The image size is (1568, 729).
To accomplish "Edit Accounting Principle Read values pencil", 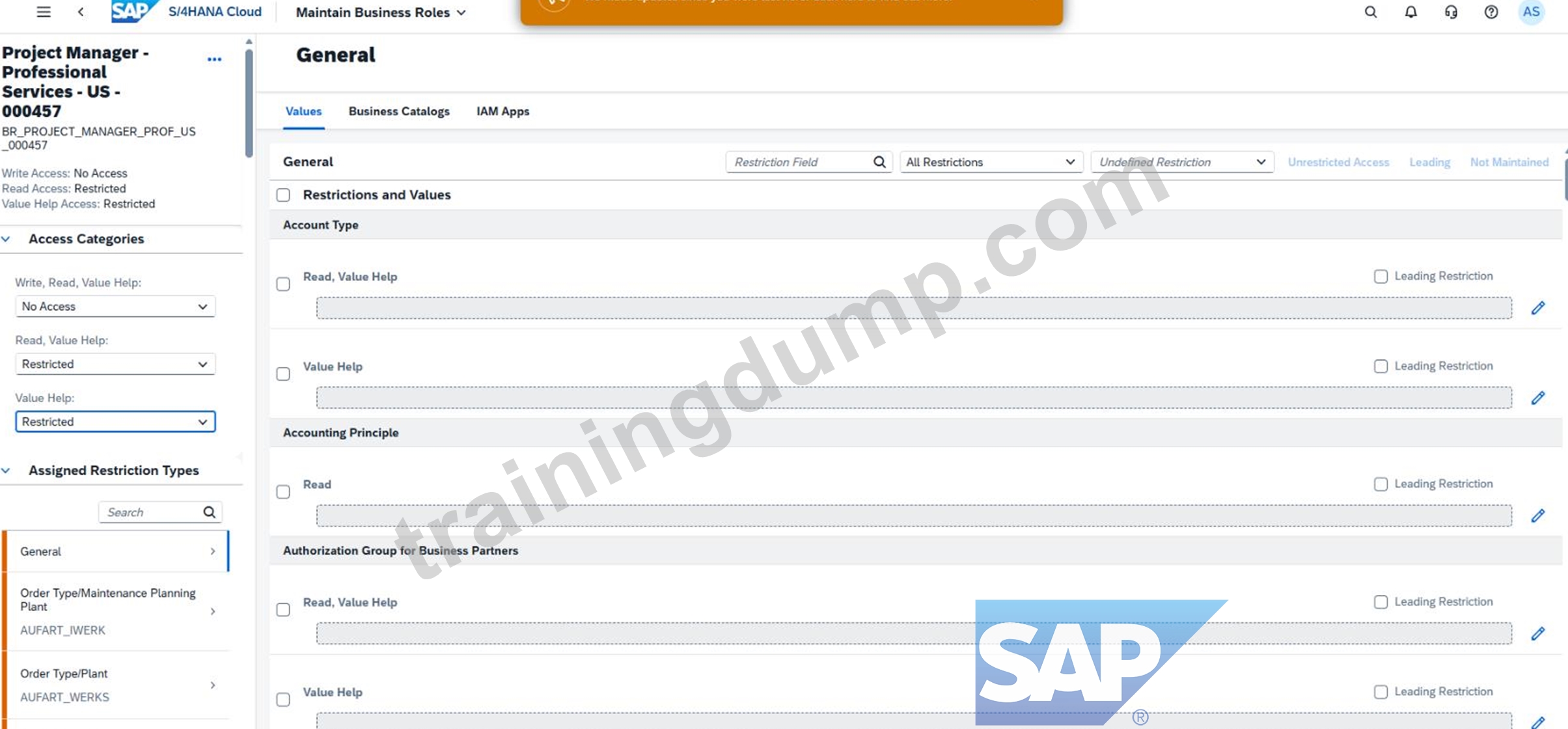I will coord(1537,516).
